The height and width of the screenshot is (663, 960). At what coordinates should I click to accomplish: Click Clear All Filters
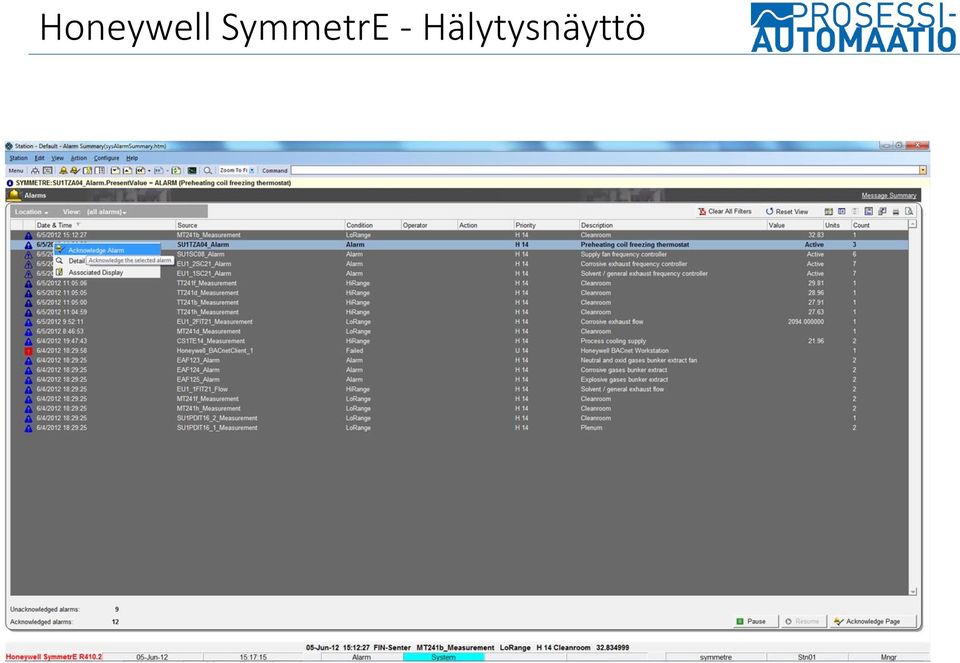[x=725, y=211]
